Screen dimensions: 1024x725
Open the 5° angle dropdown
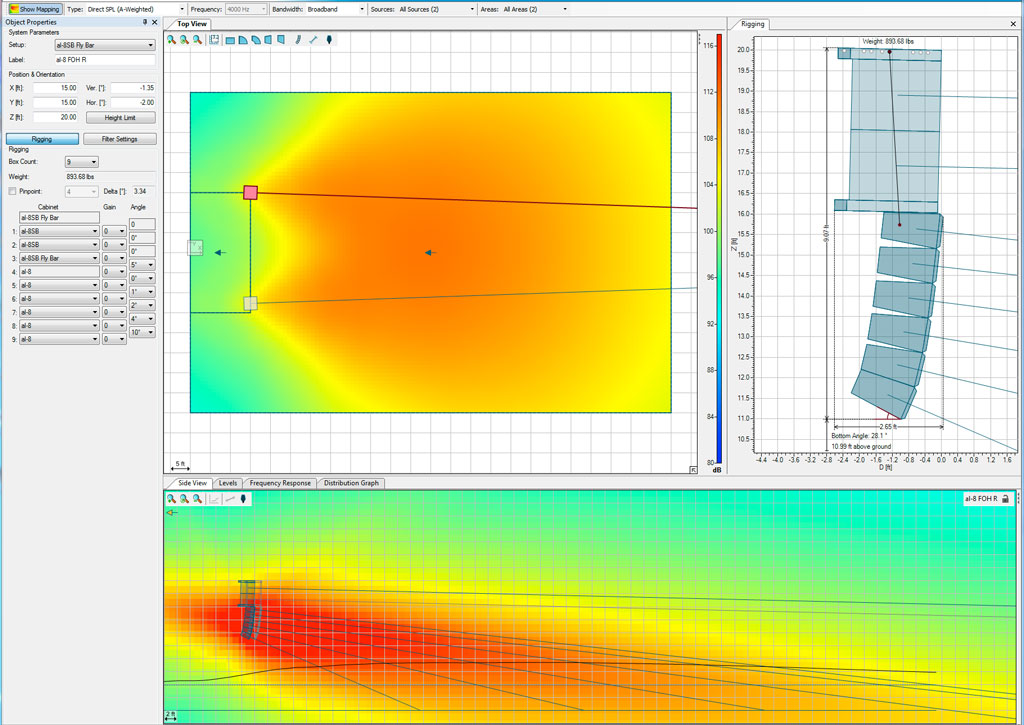pyautogui.click(x=142, y=265)
